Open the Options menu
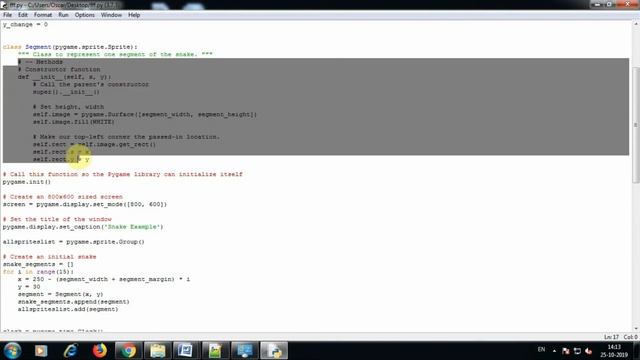This screenshot has width=640, height=360. tap(84, 15)
